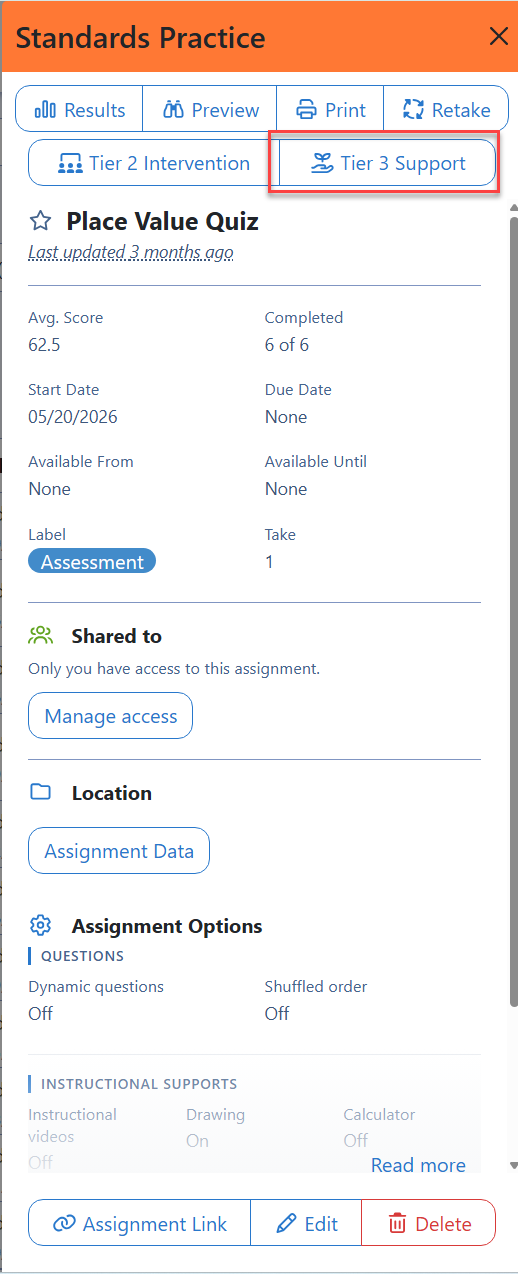This screenshot has width=518, height=1274.
Task: Click the Edit pencil button
Action: 305,1223
